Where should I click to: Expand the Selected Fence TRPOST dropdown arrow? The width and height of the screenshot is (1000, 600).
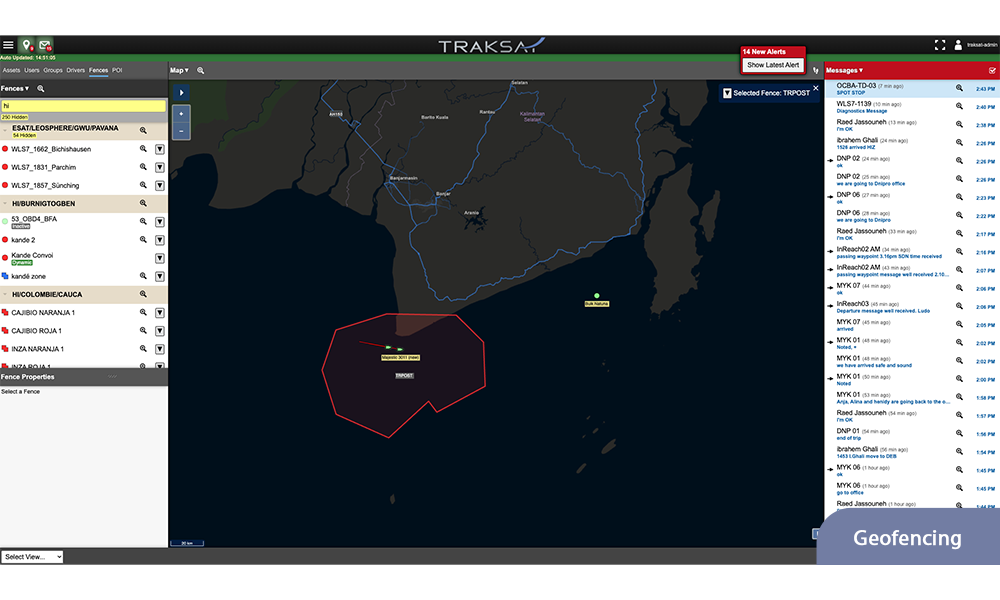727,93
